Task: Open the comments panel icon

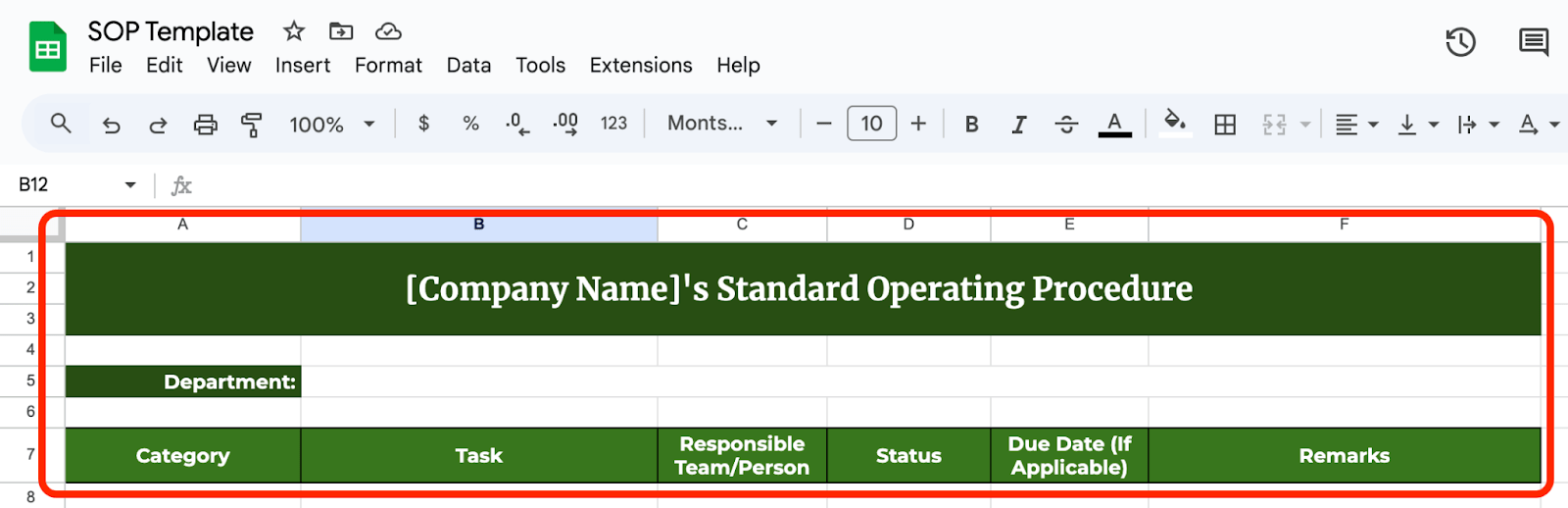Action: 1533,42
